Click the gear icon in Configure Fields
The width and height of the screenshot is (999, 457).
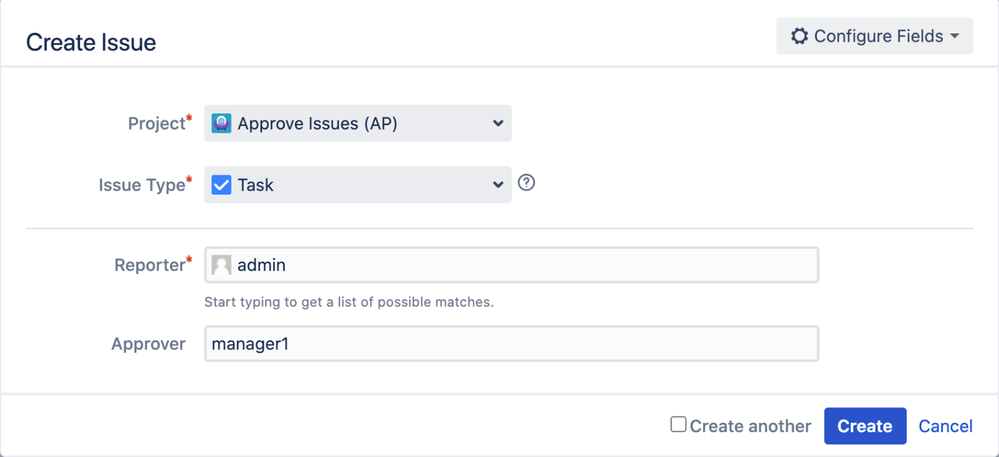[x=799, y=36]
